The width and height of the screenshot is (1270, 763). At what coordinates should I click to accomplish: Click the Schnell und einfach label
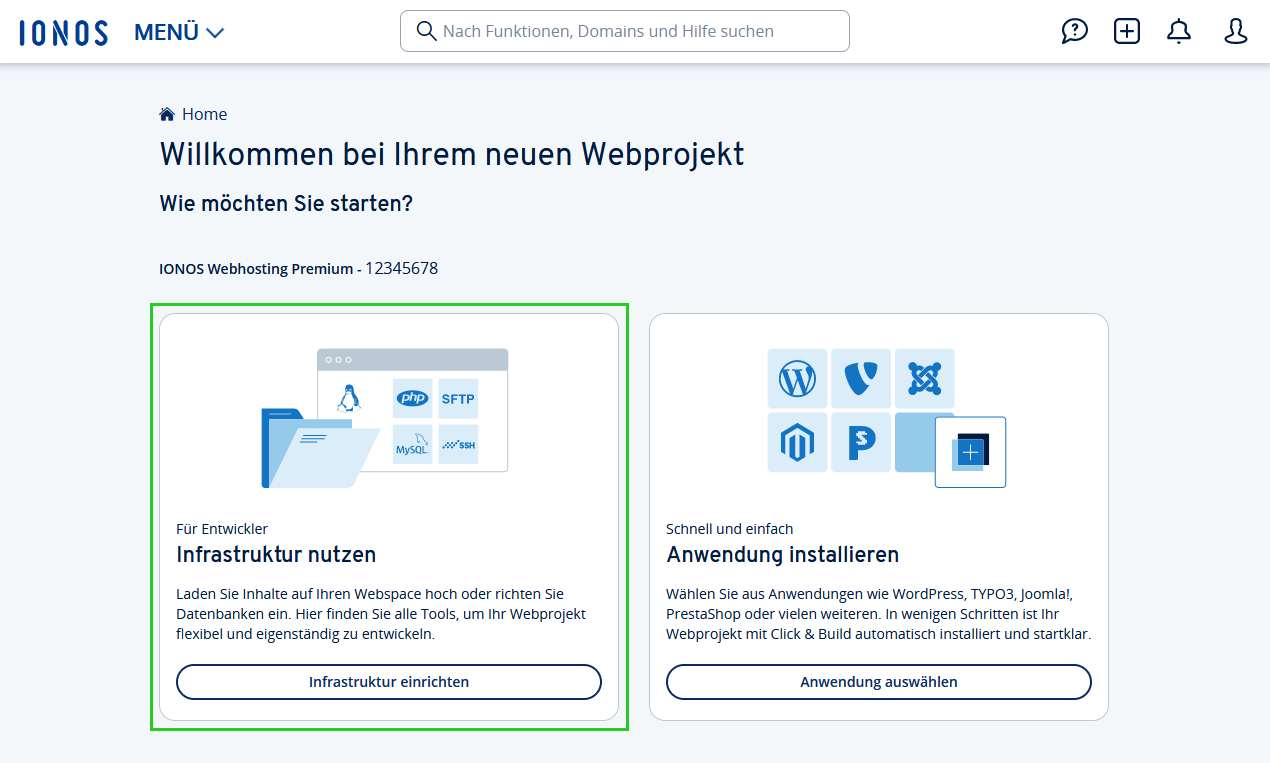coord(730,529)
